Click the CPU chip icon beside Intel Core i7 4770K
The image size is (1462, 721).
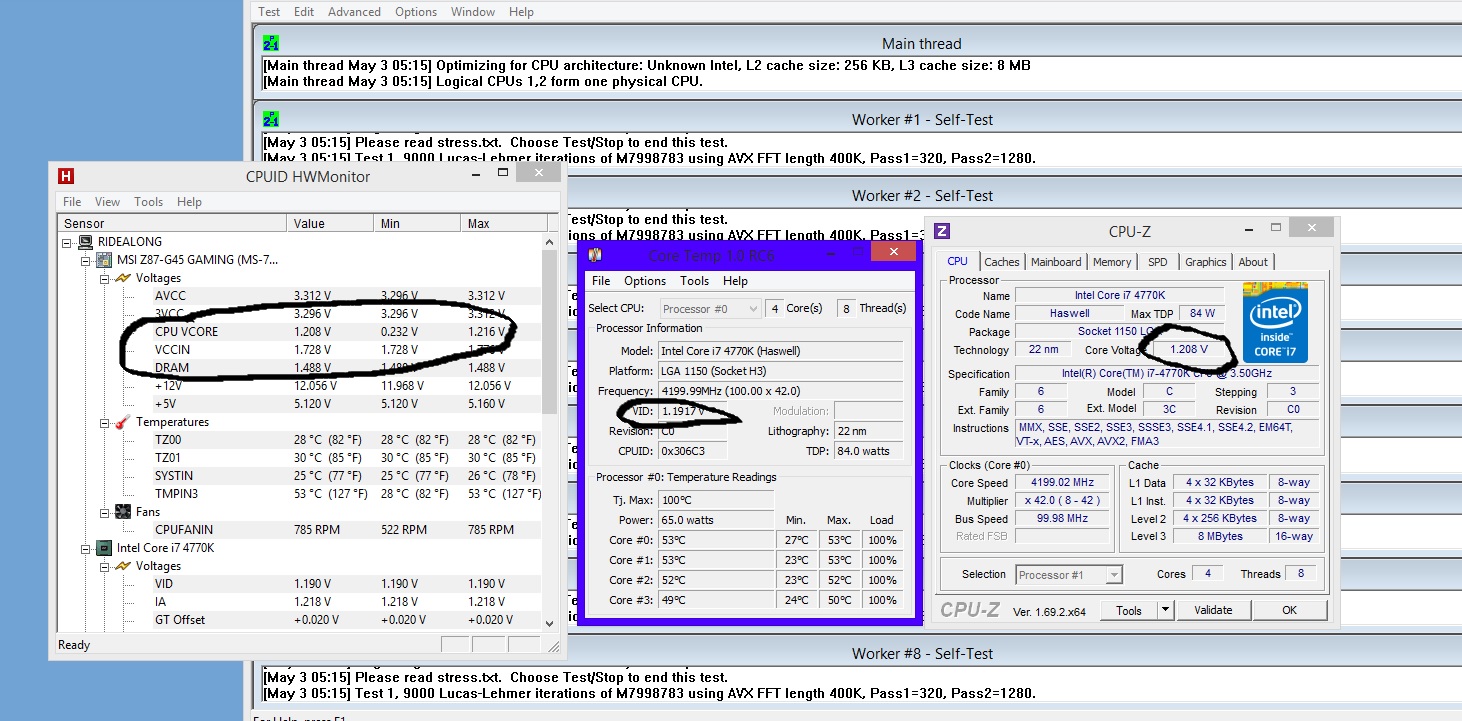(x=103, y=548)
